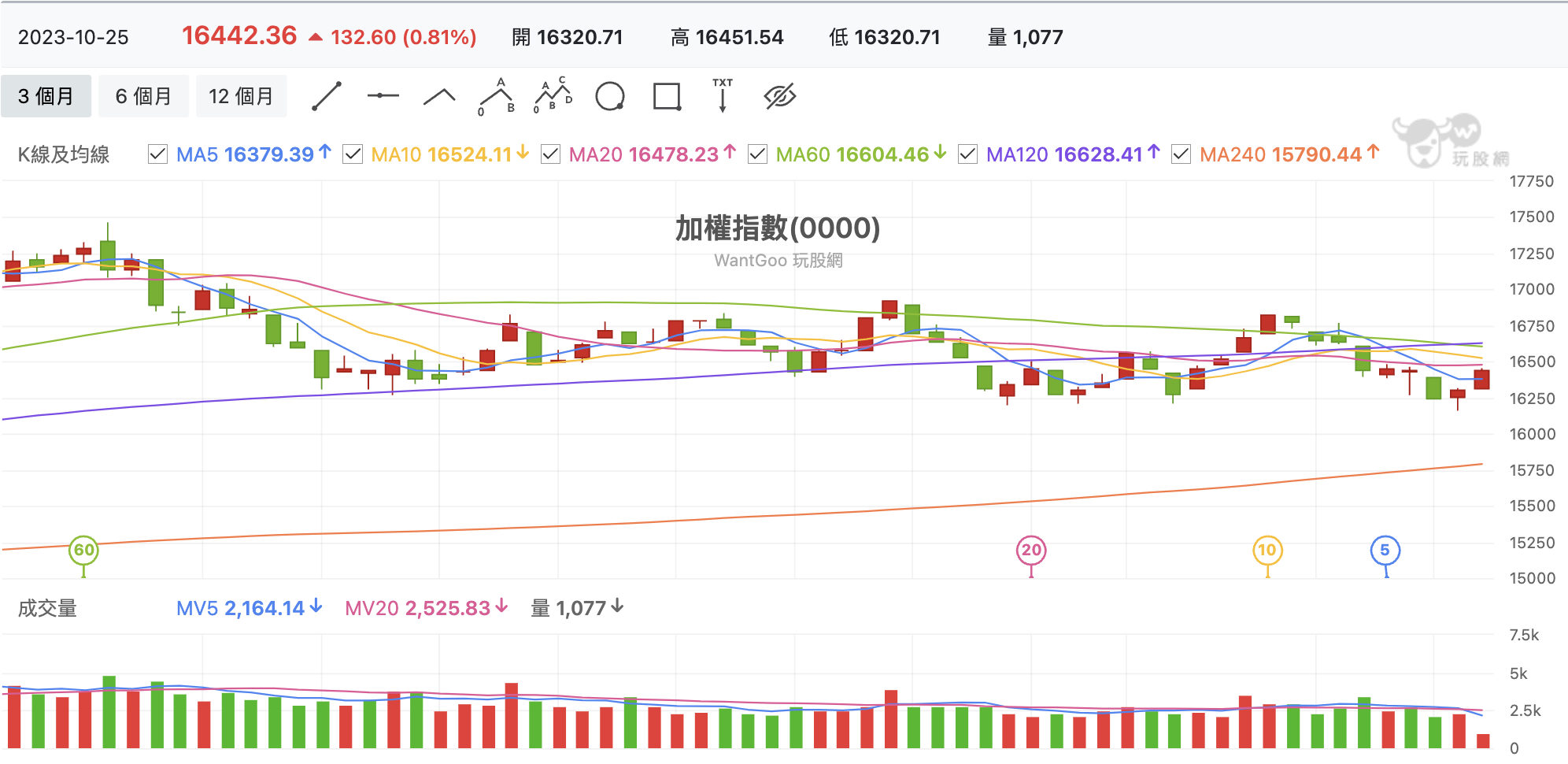Switch to the 6 個月 range tab
This screenshot has height=764, width=1568.
pyautogui.click(x=144, y=96)
